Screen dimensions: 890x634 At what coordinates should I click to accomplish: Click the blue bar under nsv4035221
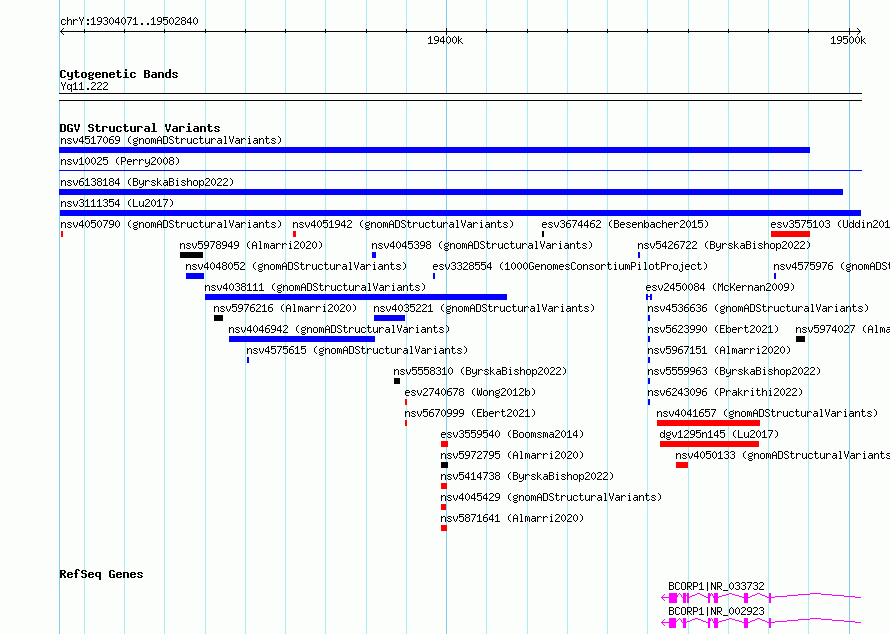tap(389, 318)
